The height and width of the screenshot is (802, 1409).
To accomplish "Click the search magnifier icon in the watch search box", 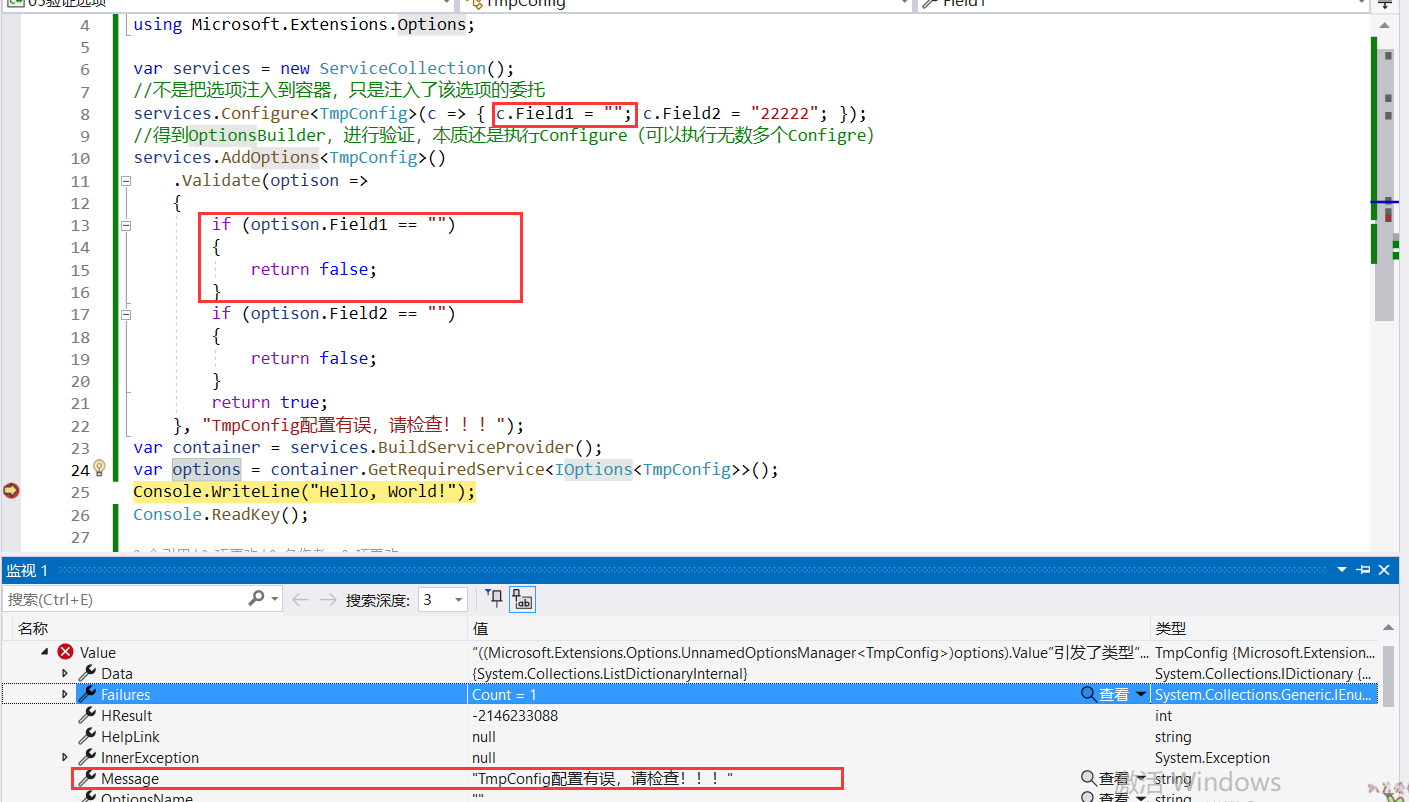I will (257, 598).
